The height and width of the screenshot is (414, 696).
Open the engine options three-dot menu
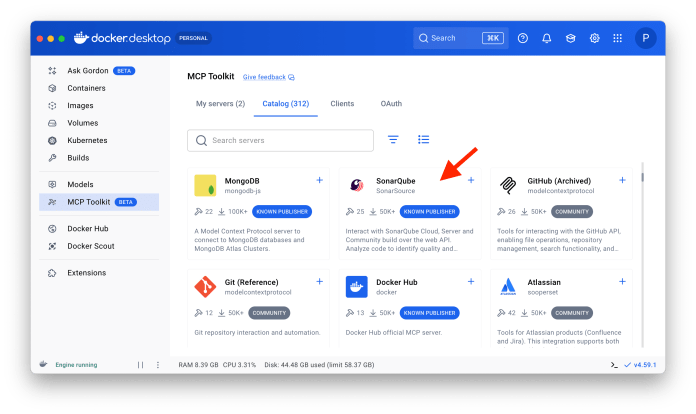[x=158, y=365]
